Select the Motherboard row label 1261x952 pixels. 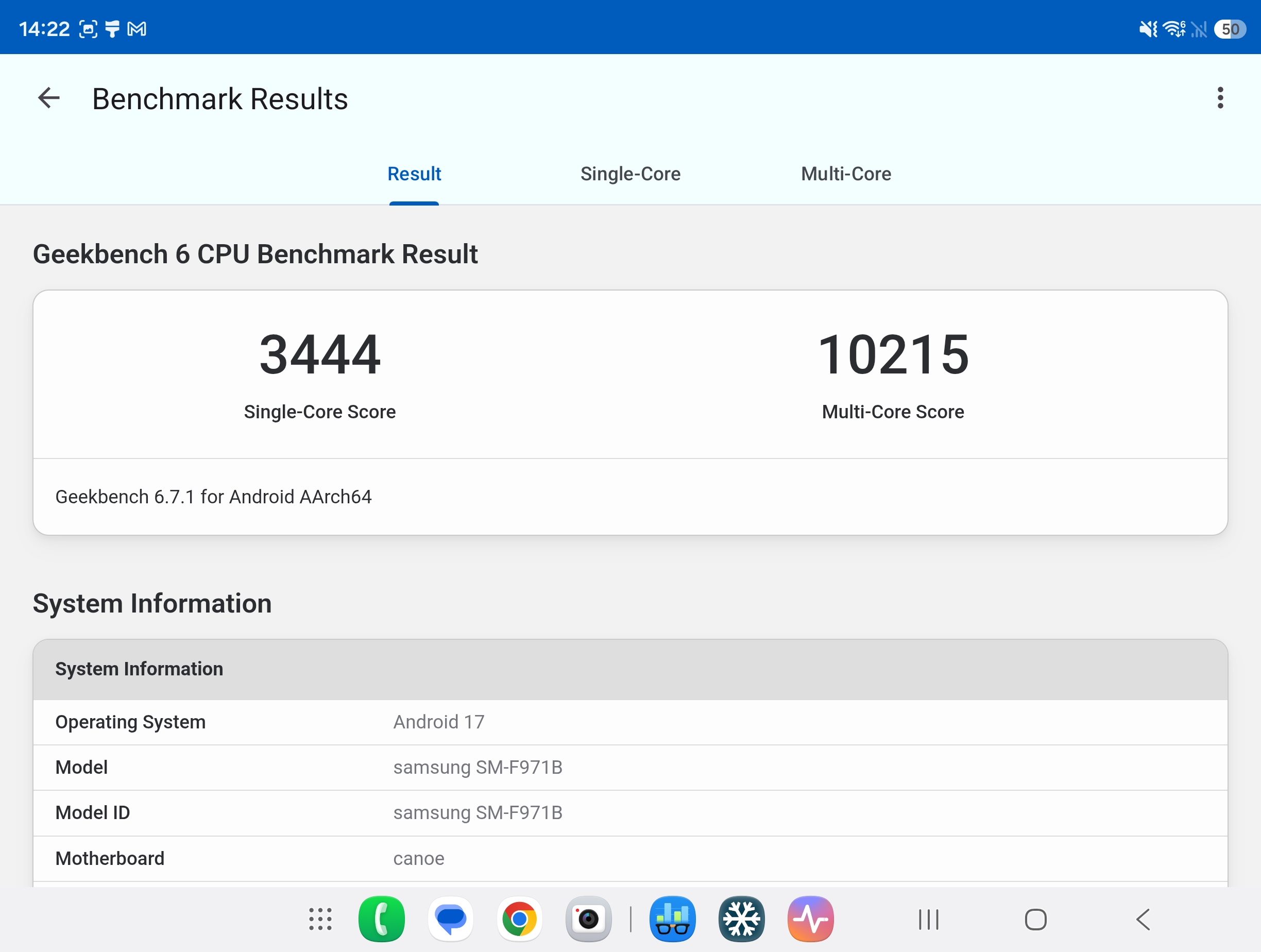point(109,858)
